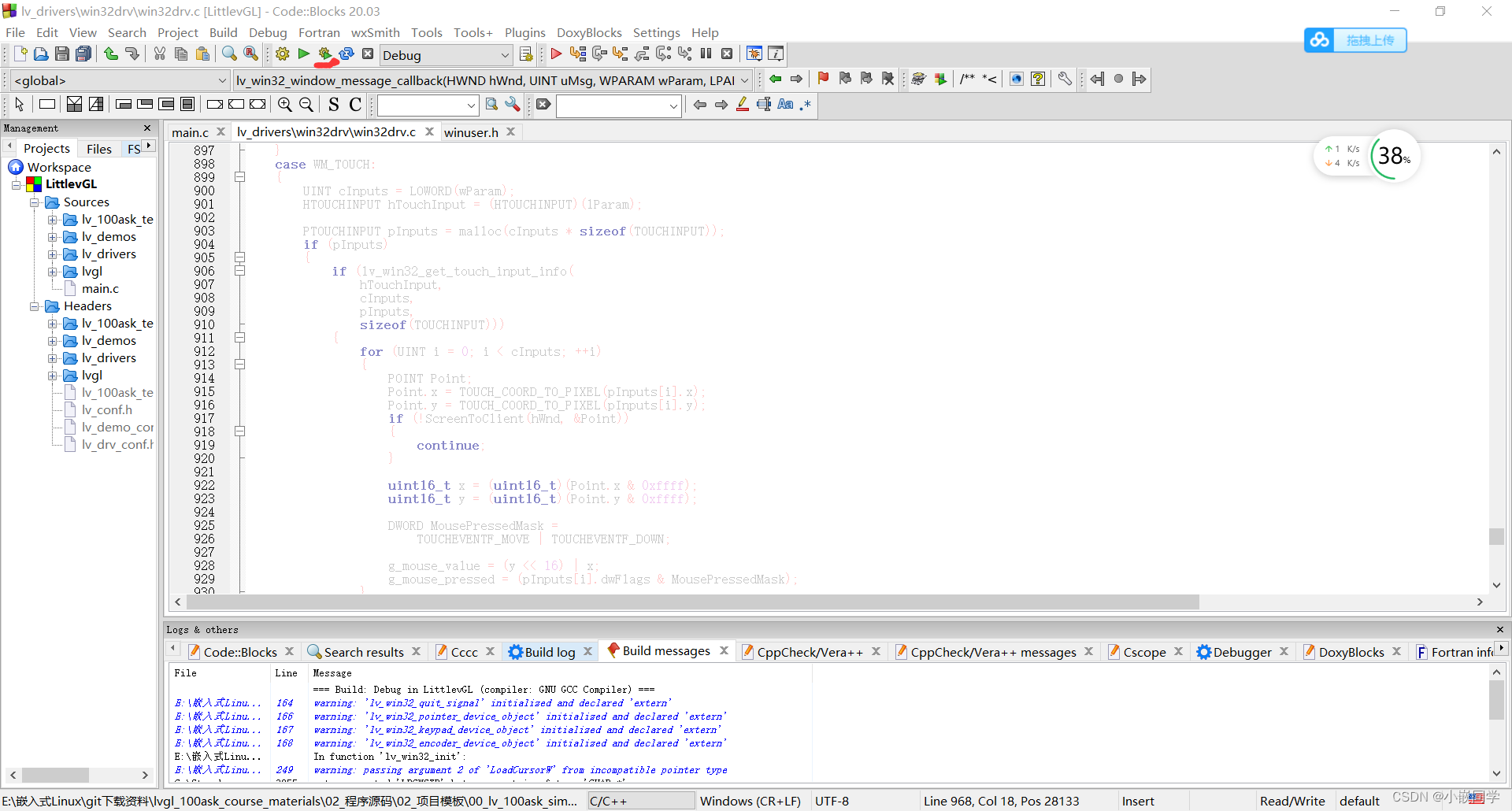Open the Build menu
The image size is (1512, 811).
(223, 32)
